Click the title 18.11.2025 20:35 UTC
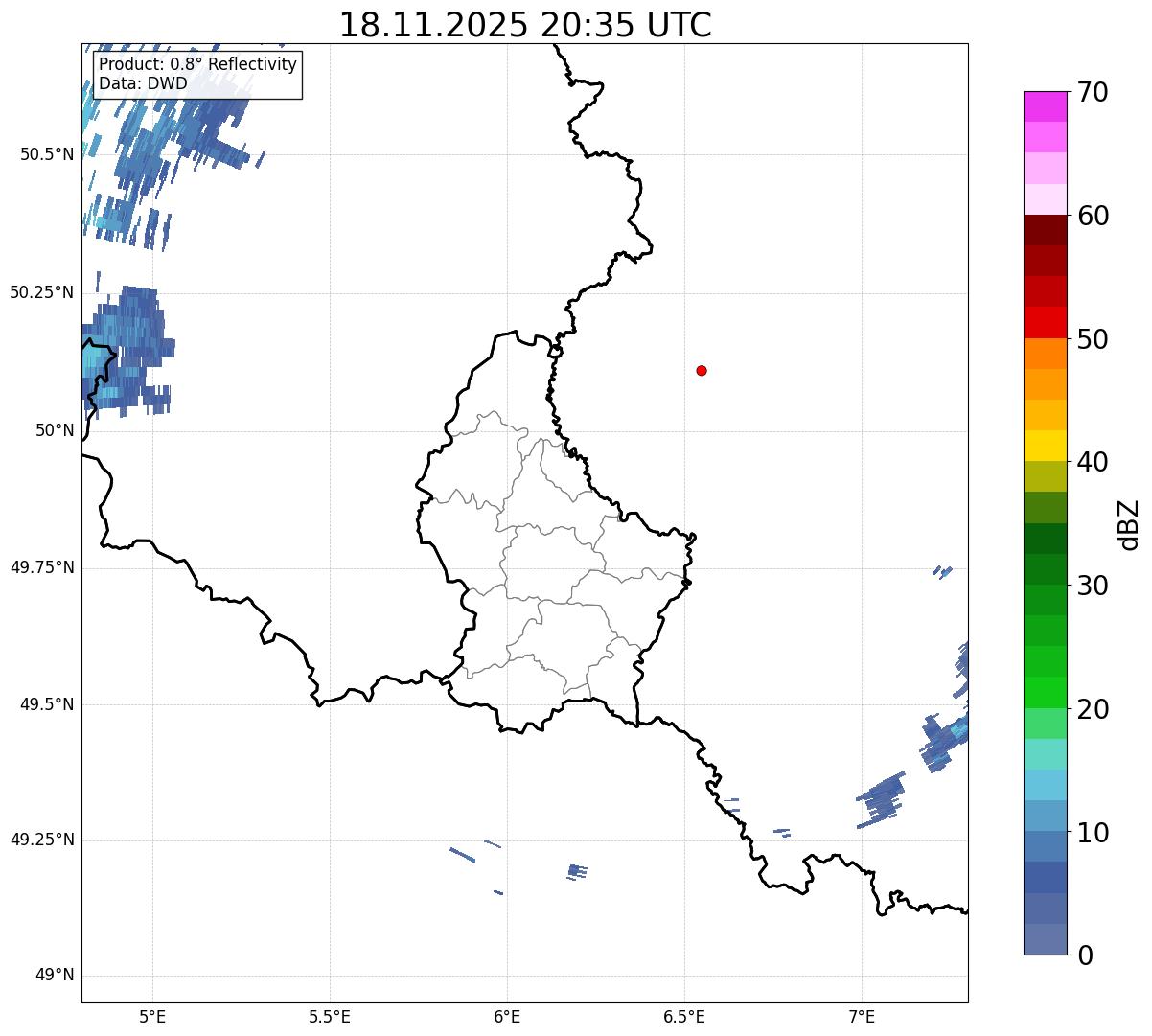The image size is (1152, 1036). pyautogui.click(x=525, y=25)
